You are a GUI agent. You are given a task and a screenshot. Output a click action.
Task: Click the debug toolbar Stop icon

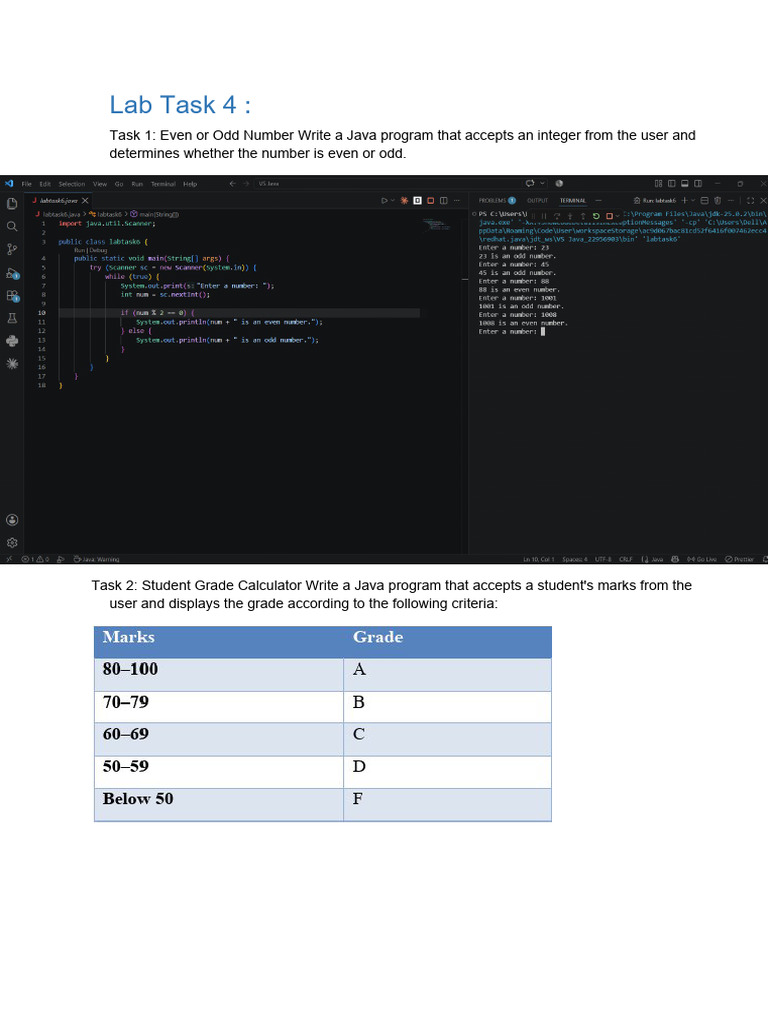[609, 216]
